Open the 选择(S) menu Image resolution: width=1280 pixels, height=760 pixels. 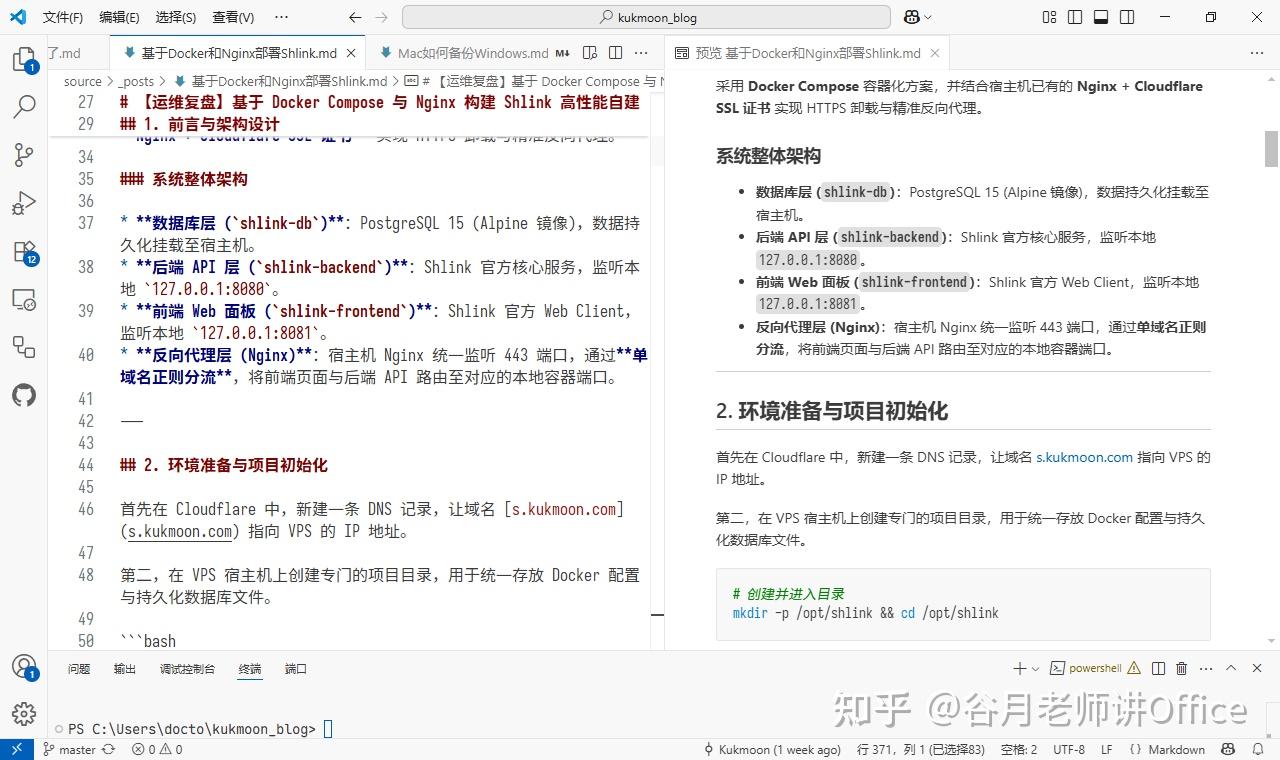[176, 17]
